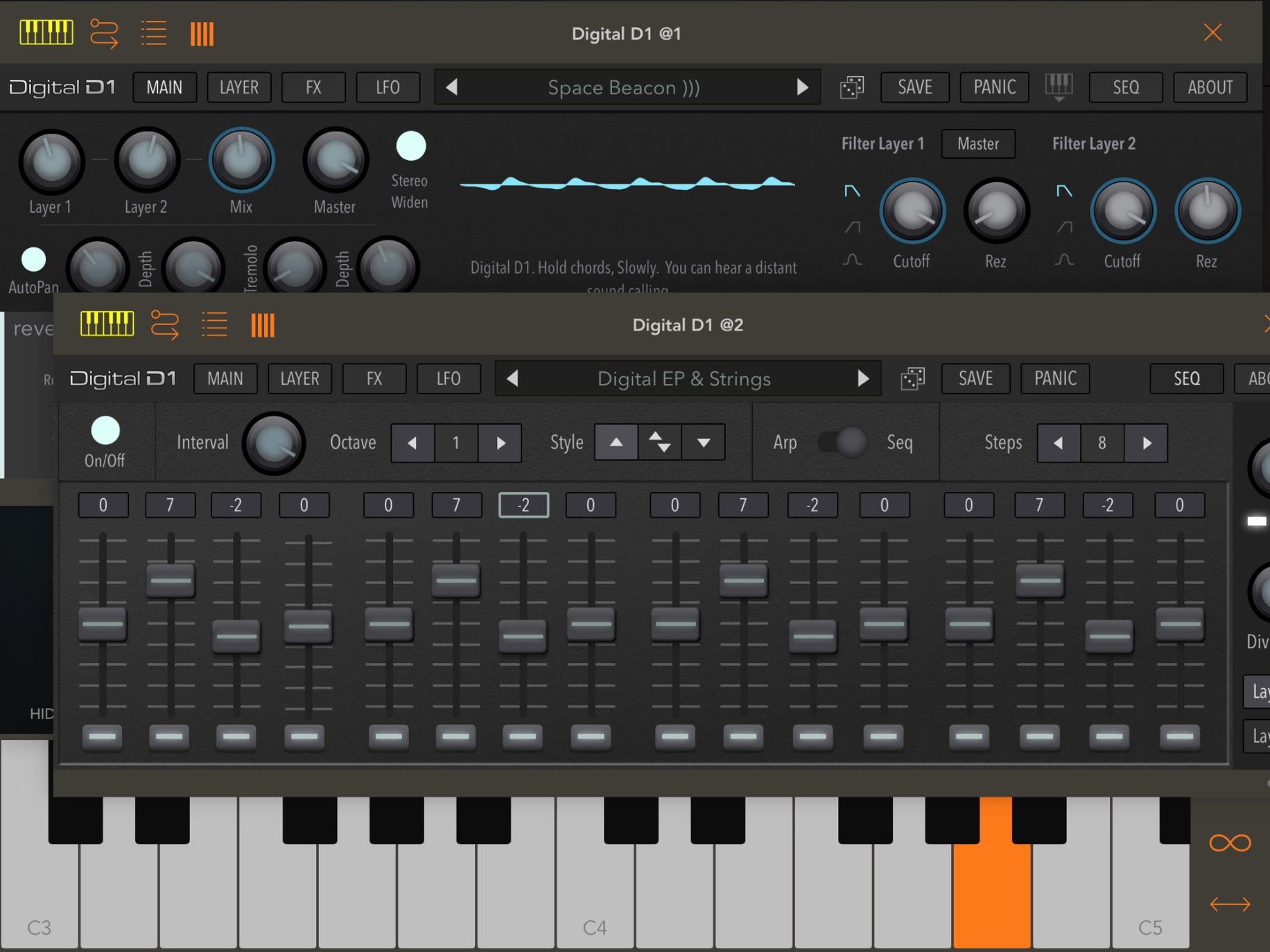Select the yellow keyboard icon in top toolbar
Image resolution: width=1270 pixels, height=952 pixels.
point(46,32)
